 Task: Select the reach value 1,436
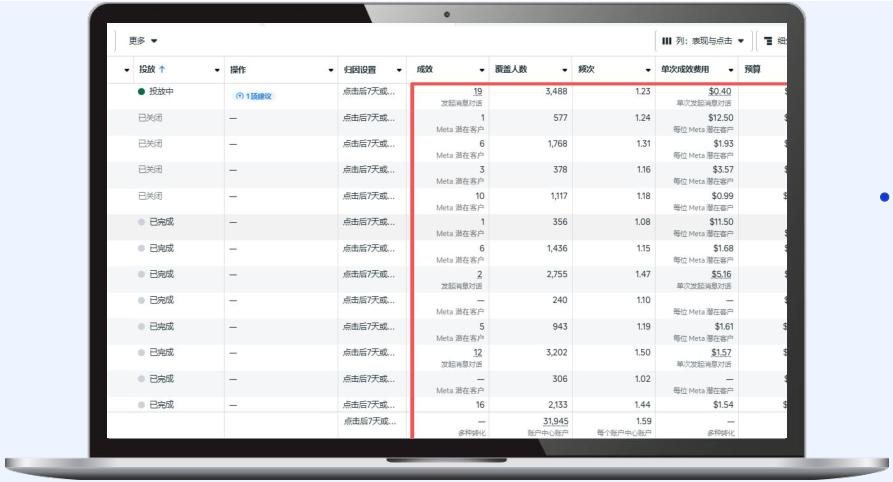(x=557, y=248)
